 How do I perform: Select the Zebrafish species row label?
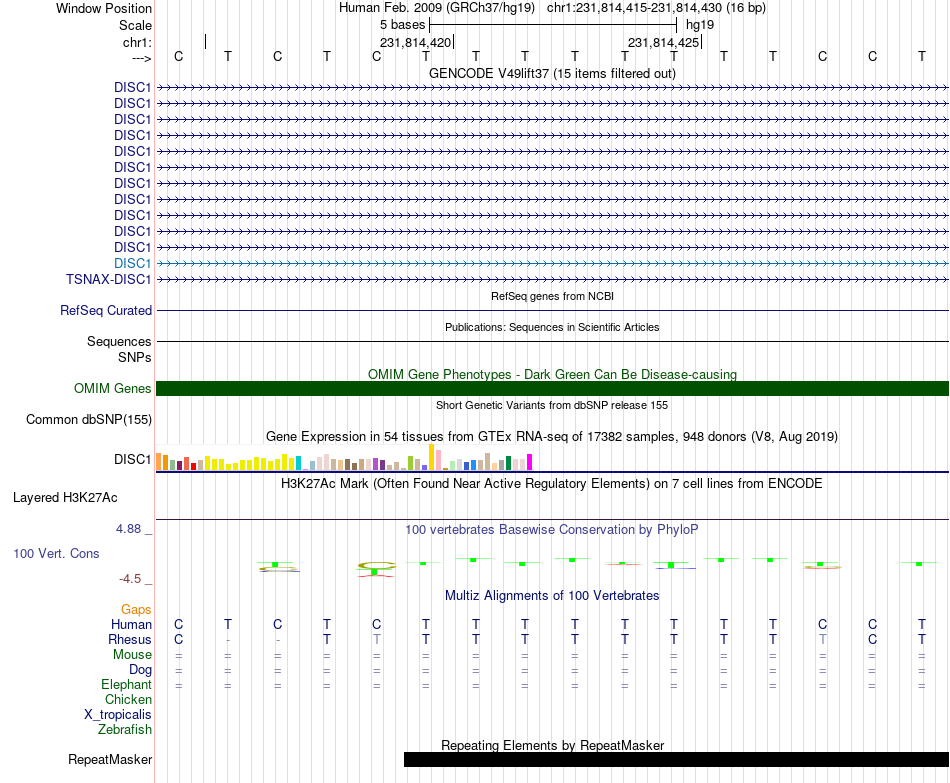point(125,730)
